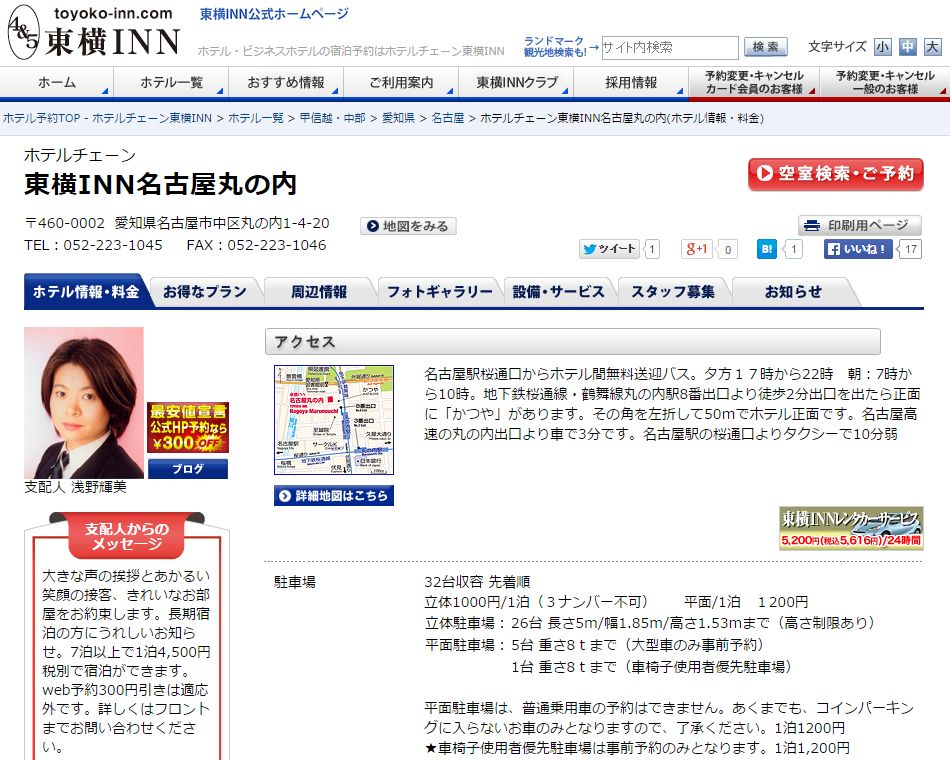The width and height of the screenshot is (950, 760).
Task: Click the 検索 search button
Action: tap(765, 47)
